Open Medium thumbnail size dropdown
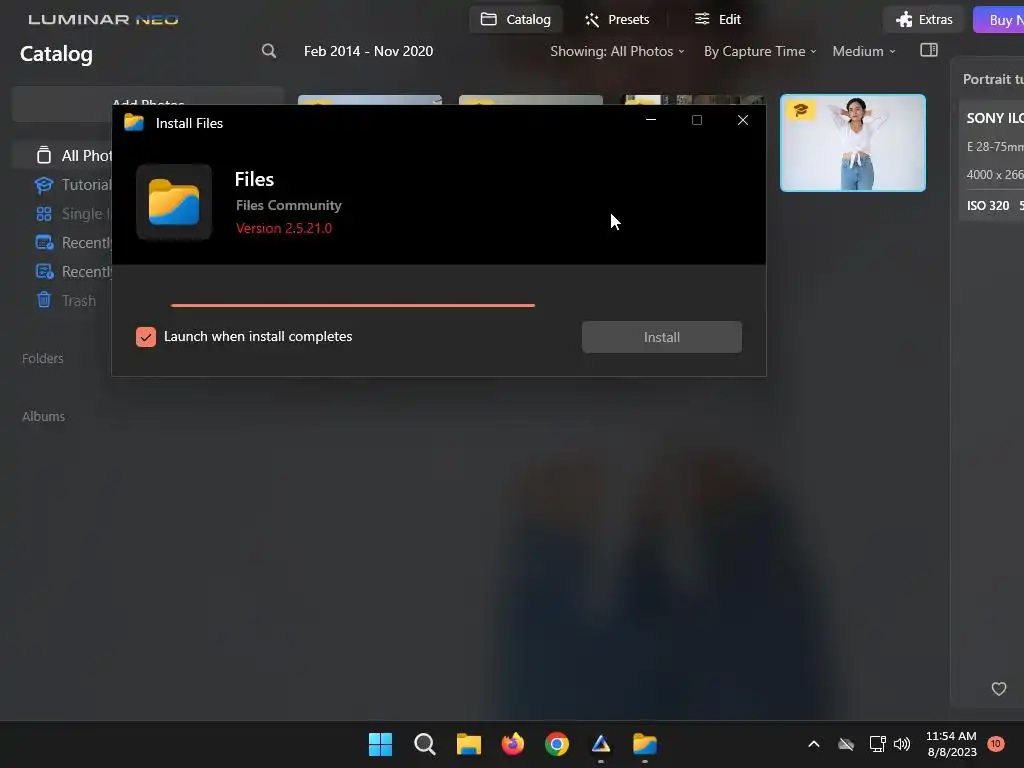Screen dimensions: 1024x768 (864, 51)
